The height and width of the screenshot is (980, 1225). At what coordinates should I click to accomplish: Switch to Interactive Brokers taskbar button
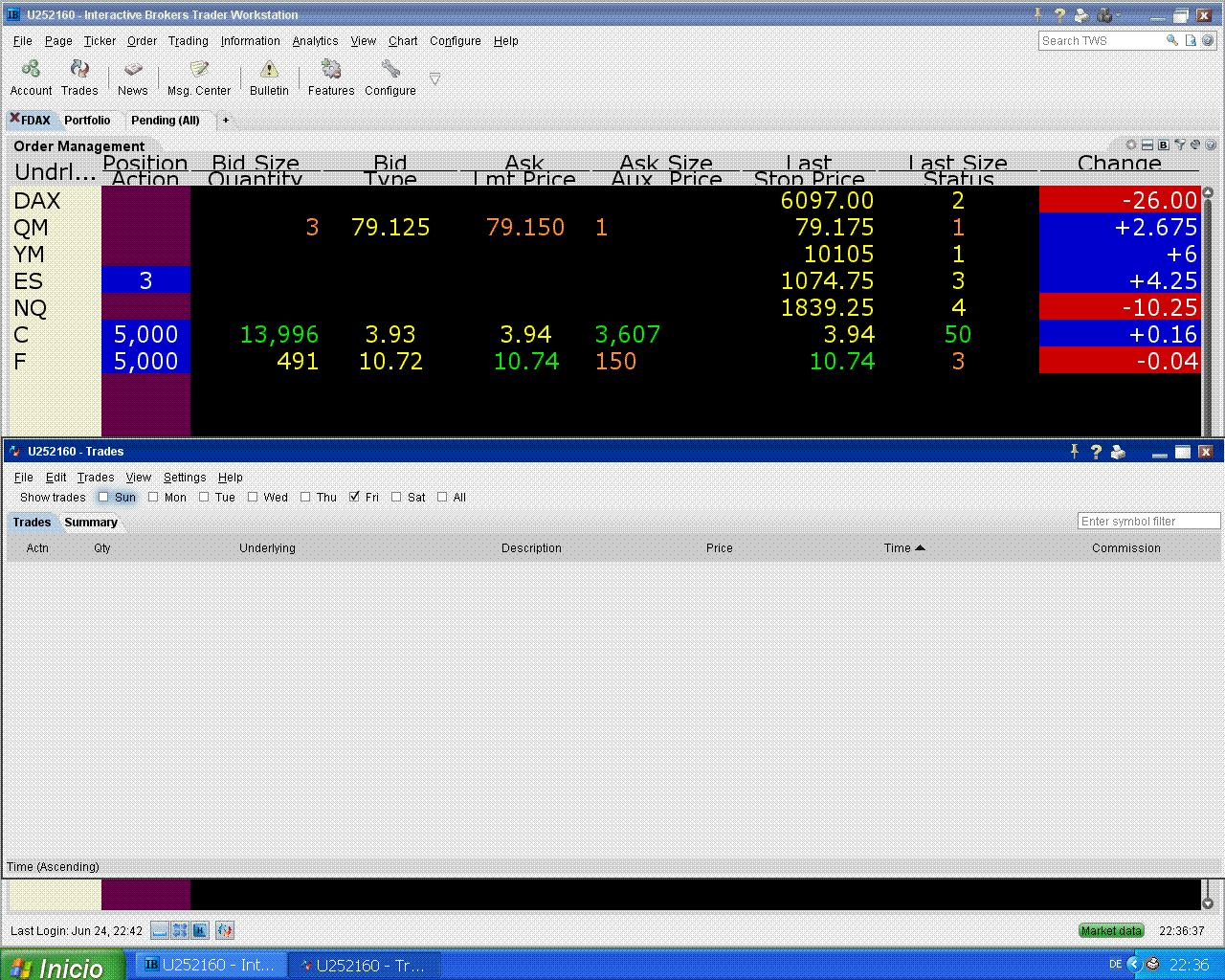click(x=211, y=966)
